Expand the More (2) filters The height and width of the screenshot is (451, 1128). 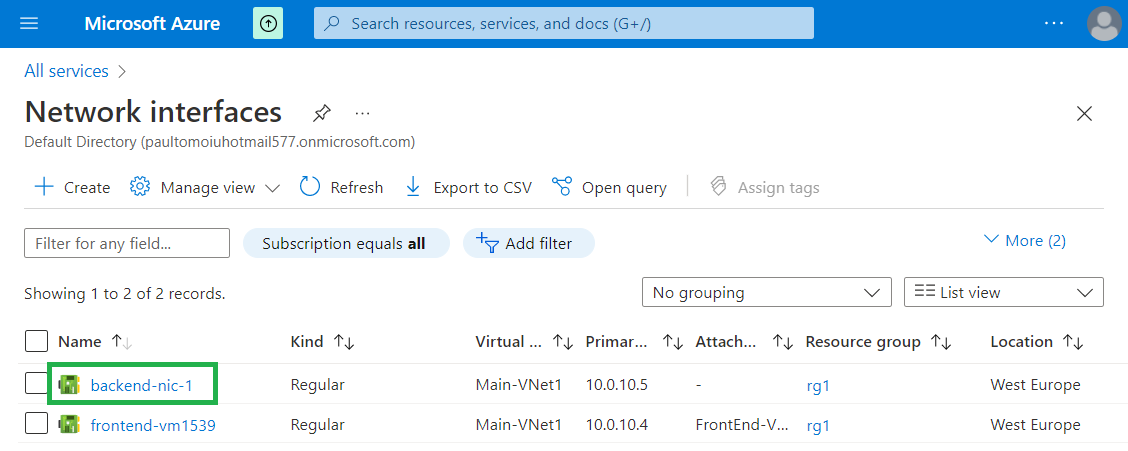click(x=1024, y=240)
